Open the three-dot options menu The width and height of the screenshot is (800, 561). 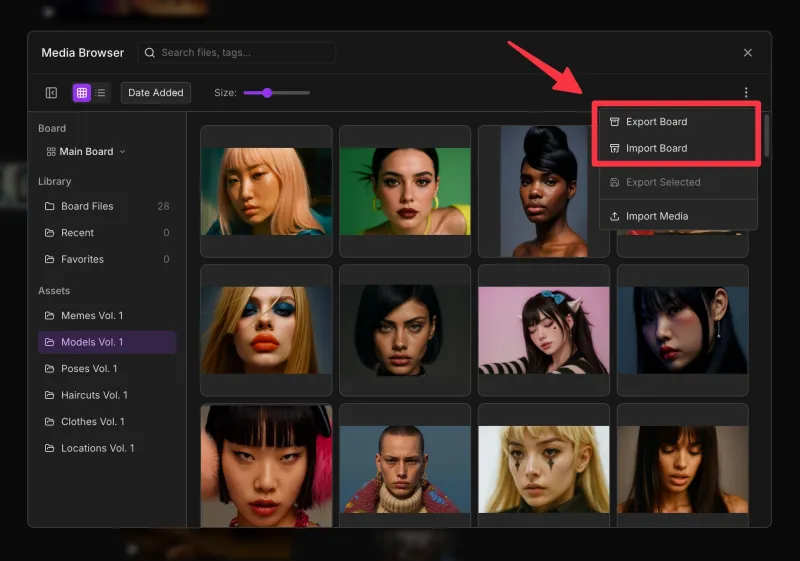[746, 93]
